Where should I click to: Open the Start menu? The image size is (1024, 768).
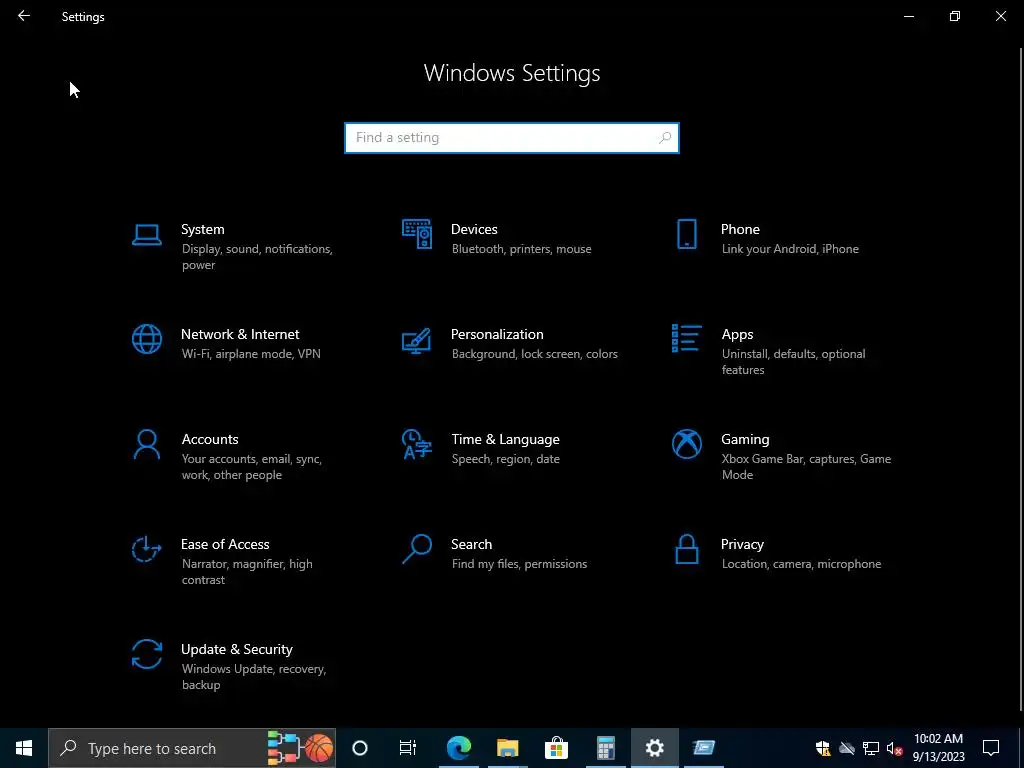pyautogui.click(x=24, y=748)
